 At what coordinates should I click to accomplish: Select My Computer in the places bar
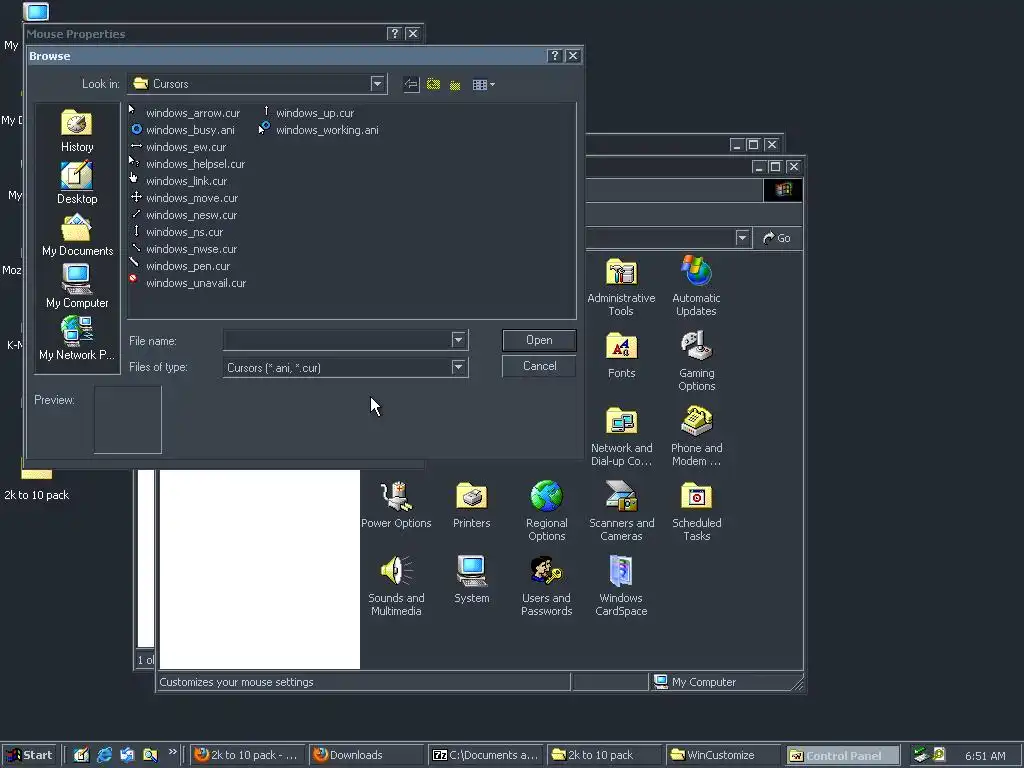(77, 287)
